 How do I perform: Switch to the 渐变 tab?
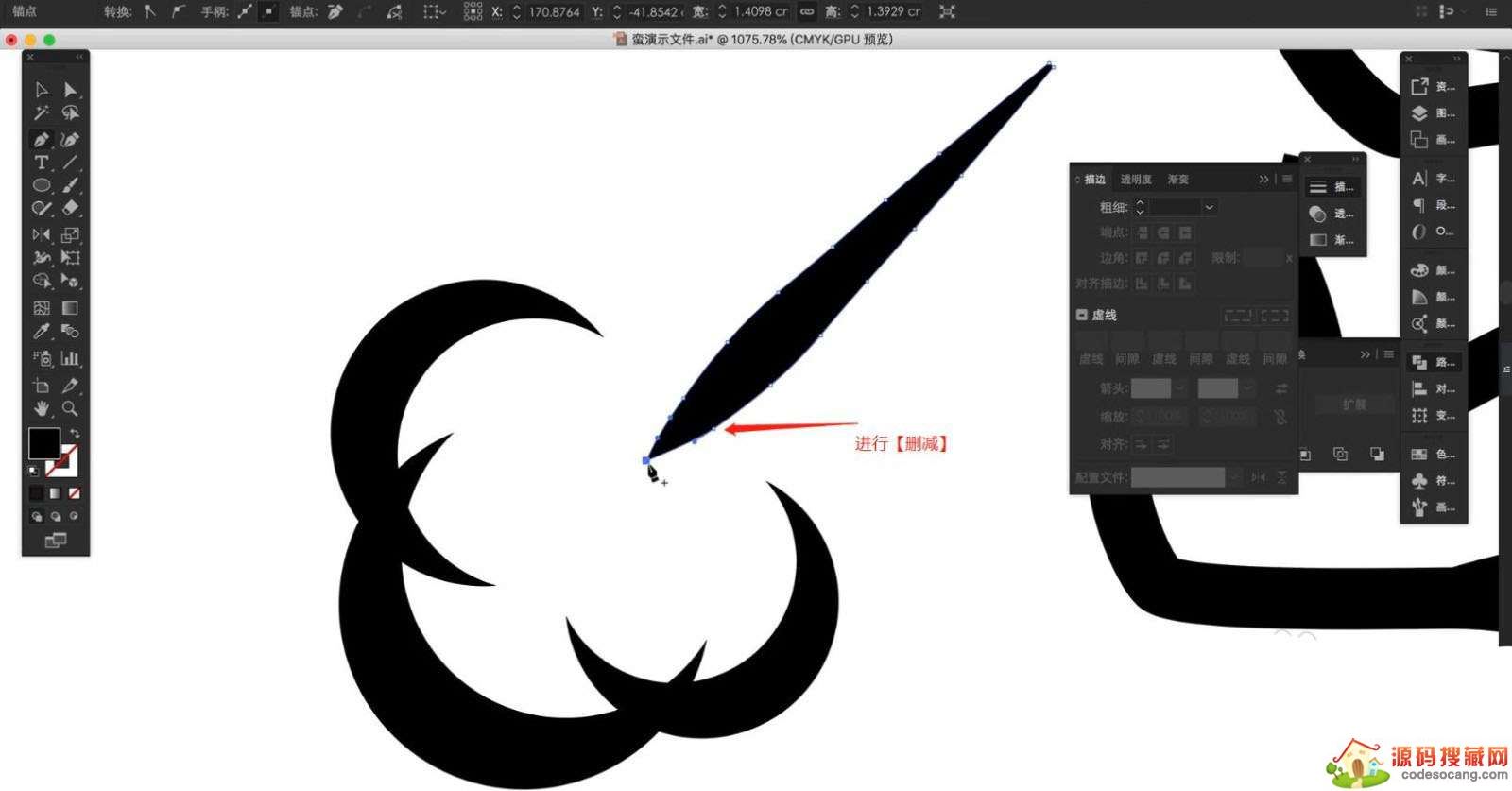pyautogui.click(x=1177, y=180)
